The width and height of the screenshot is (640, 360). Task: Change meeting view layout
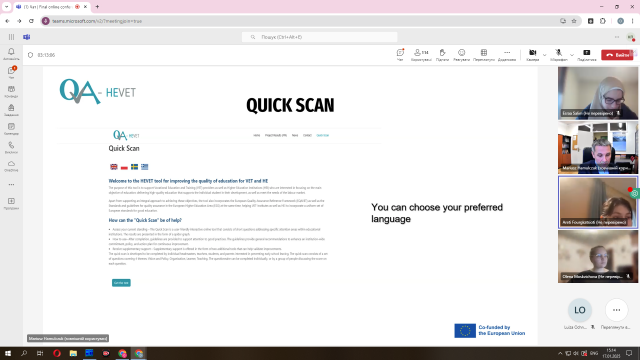tap(484, 55)
